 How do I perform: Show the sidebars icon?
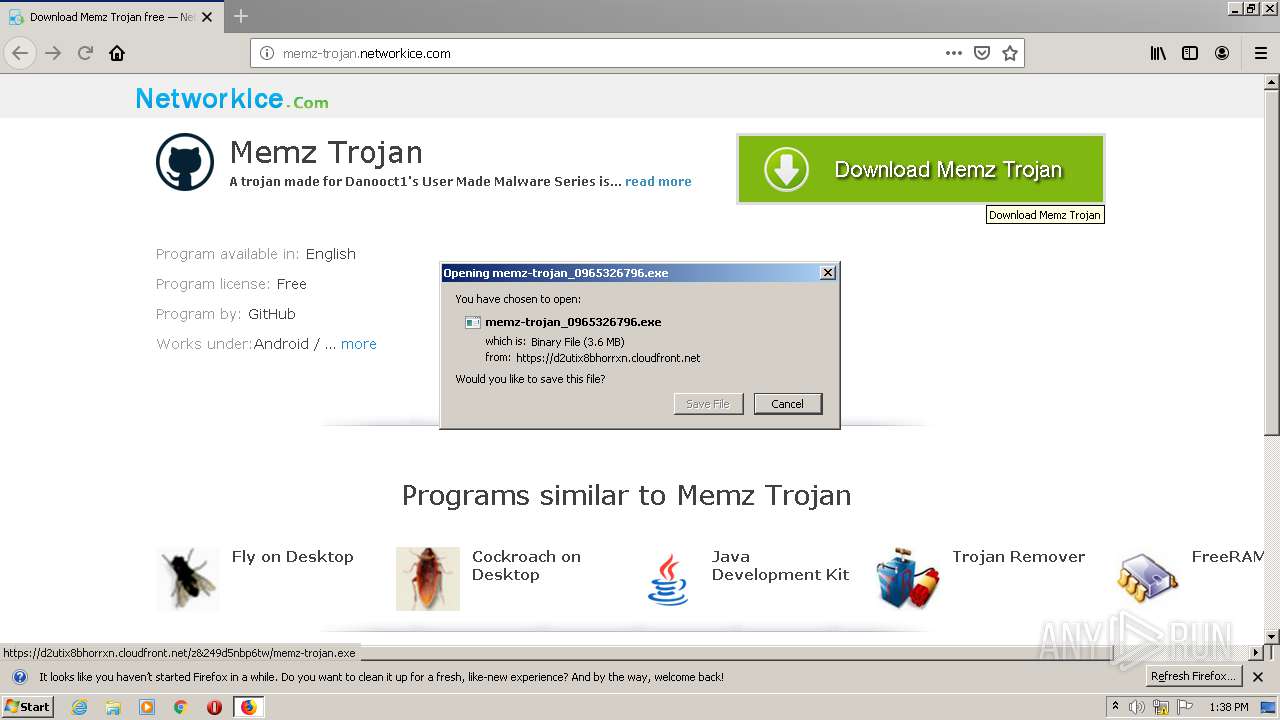coord(1190,53)
